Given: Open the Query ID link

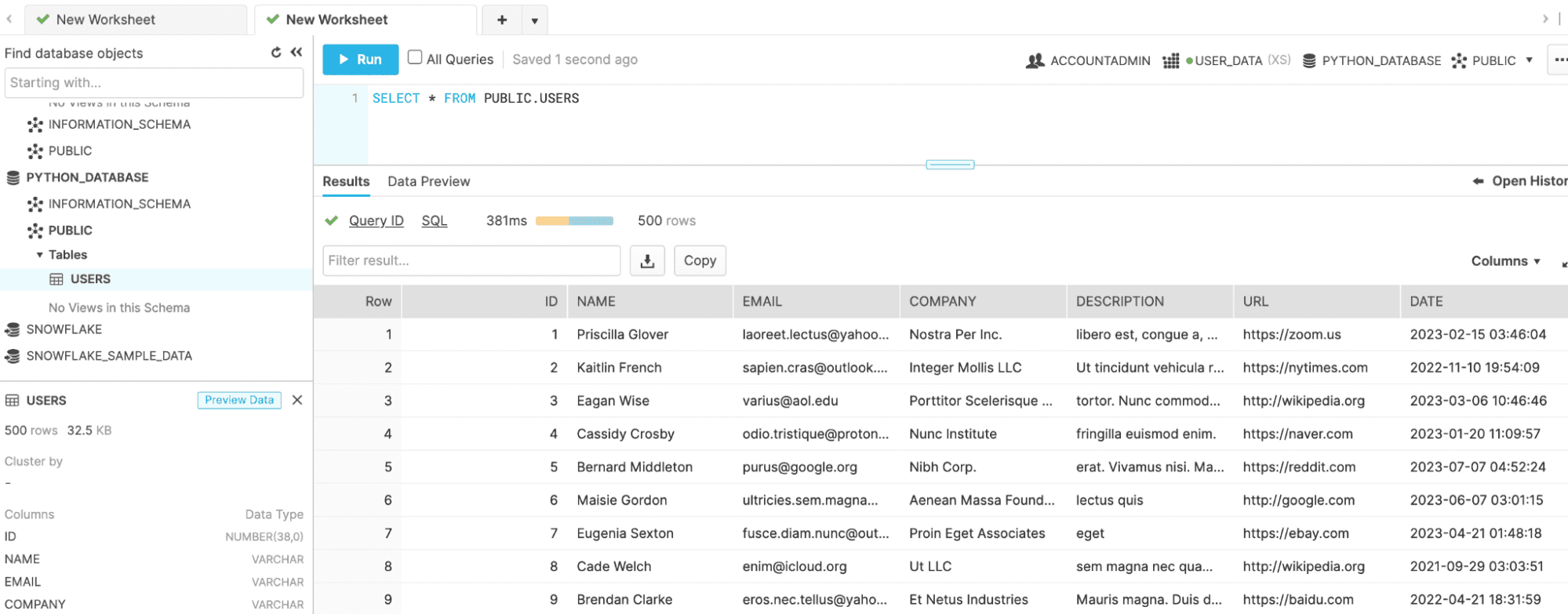Looking at the screenshot, I should pos(377,221).
